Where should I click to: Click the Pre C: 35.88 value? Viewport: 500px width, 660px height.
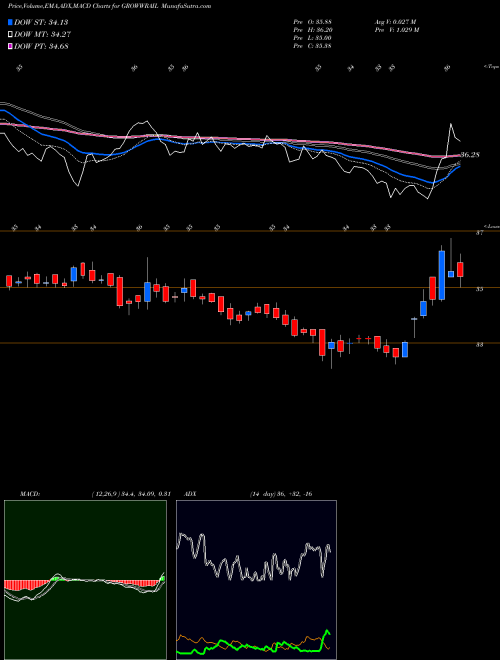tap(312, 46)
